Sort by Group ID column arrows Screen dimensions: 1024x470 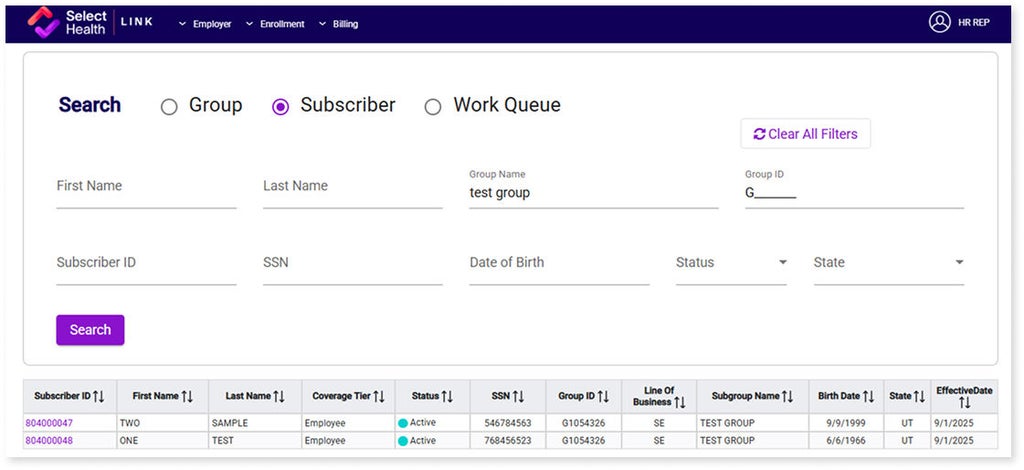pos(604,396)
